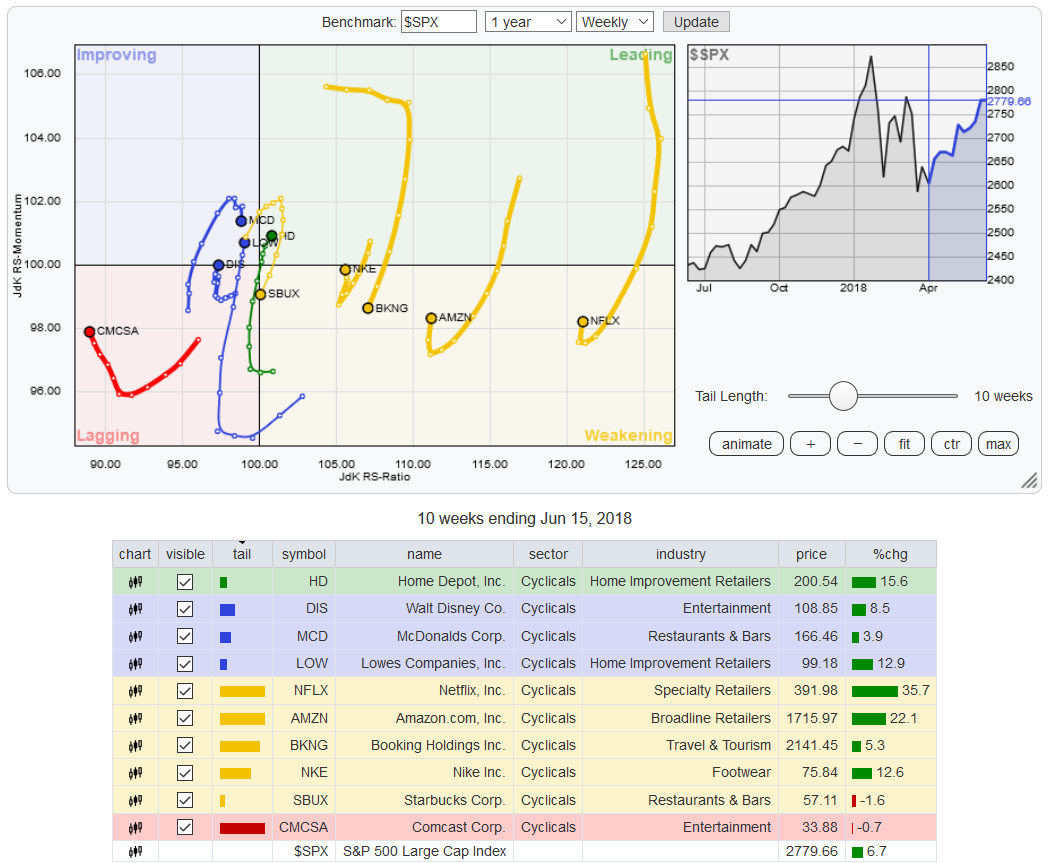Select the NFLX point on the chart
1059x863 pixels.
point(583,321)
